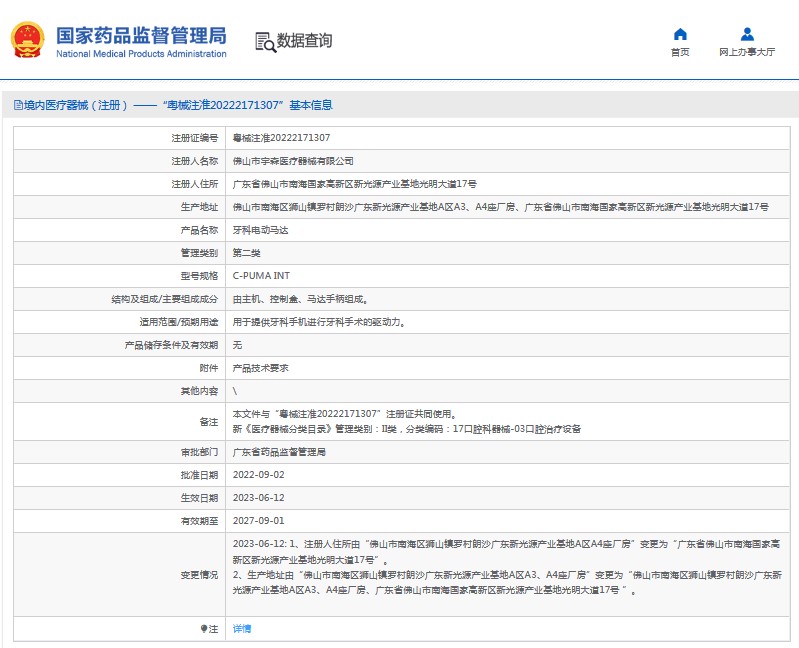
Task: Select the 审批部门 label cell
Action: point(120,452)
